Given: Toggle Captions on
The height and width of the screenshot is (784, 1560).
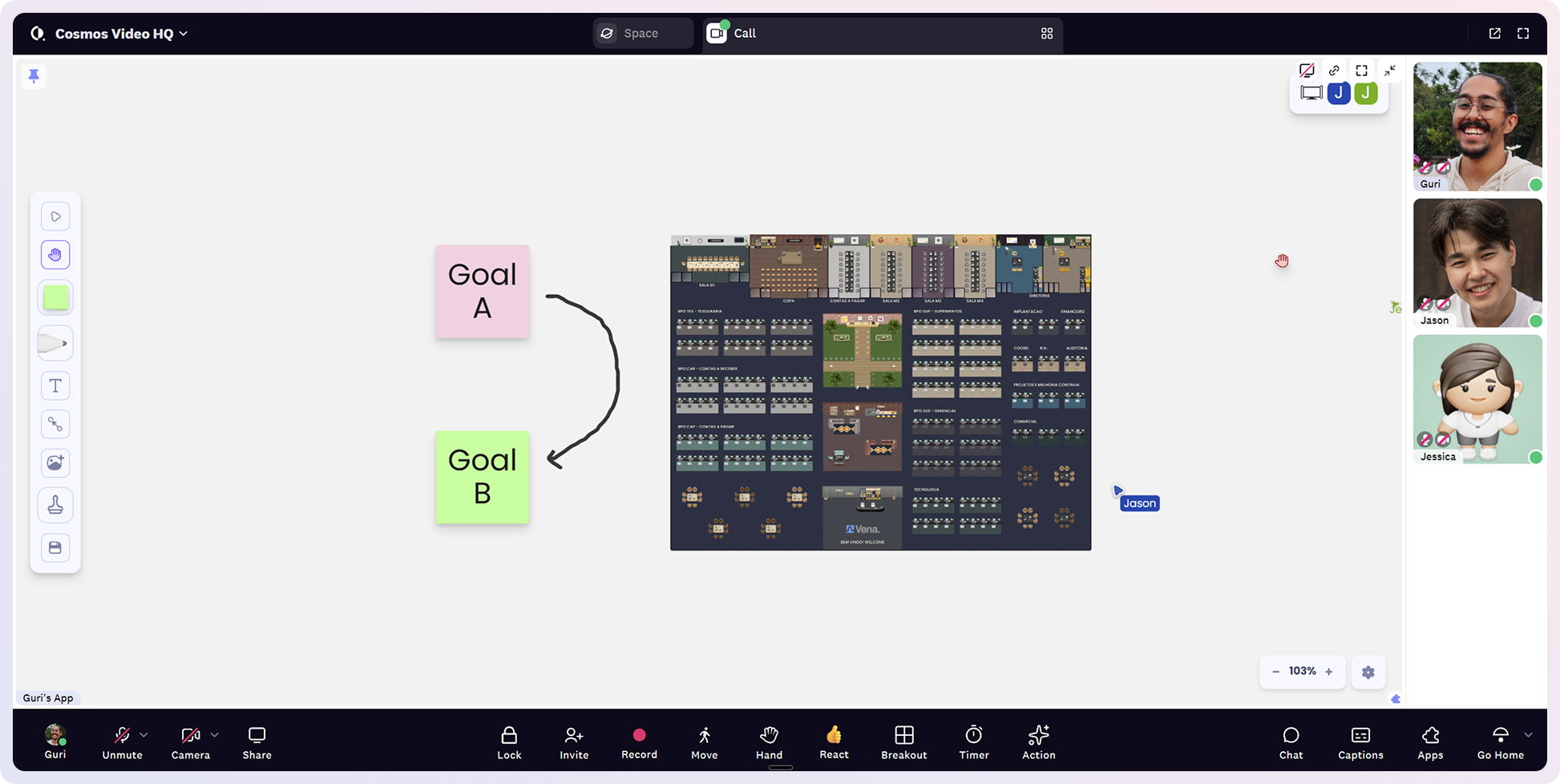Looking at the screenshot, I should pos(1360,742).
